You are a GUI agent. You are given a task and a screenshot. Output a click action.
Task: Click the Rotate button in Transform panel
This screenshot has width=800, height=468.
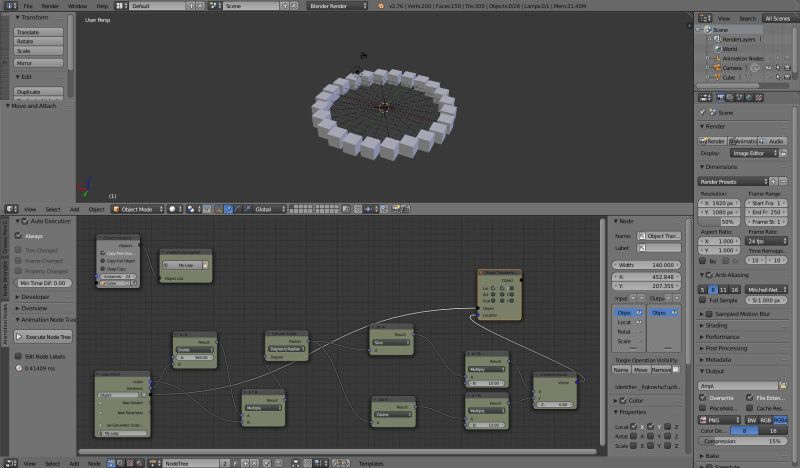(38, 41)
